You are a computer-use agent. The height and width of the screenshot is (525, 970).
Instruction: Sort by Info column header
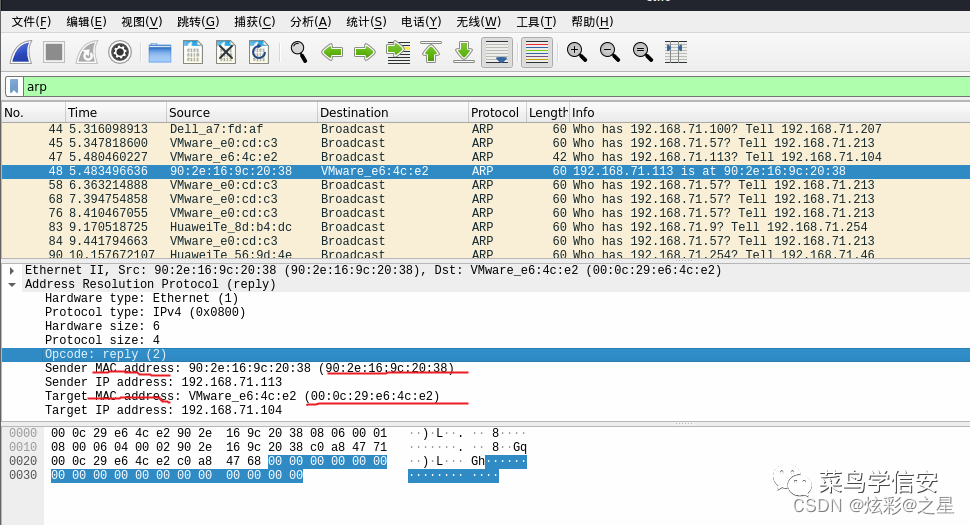[x=770, y=113]
